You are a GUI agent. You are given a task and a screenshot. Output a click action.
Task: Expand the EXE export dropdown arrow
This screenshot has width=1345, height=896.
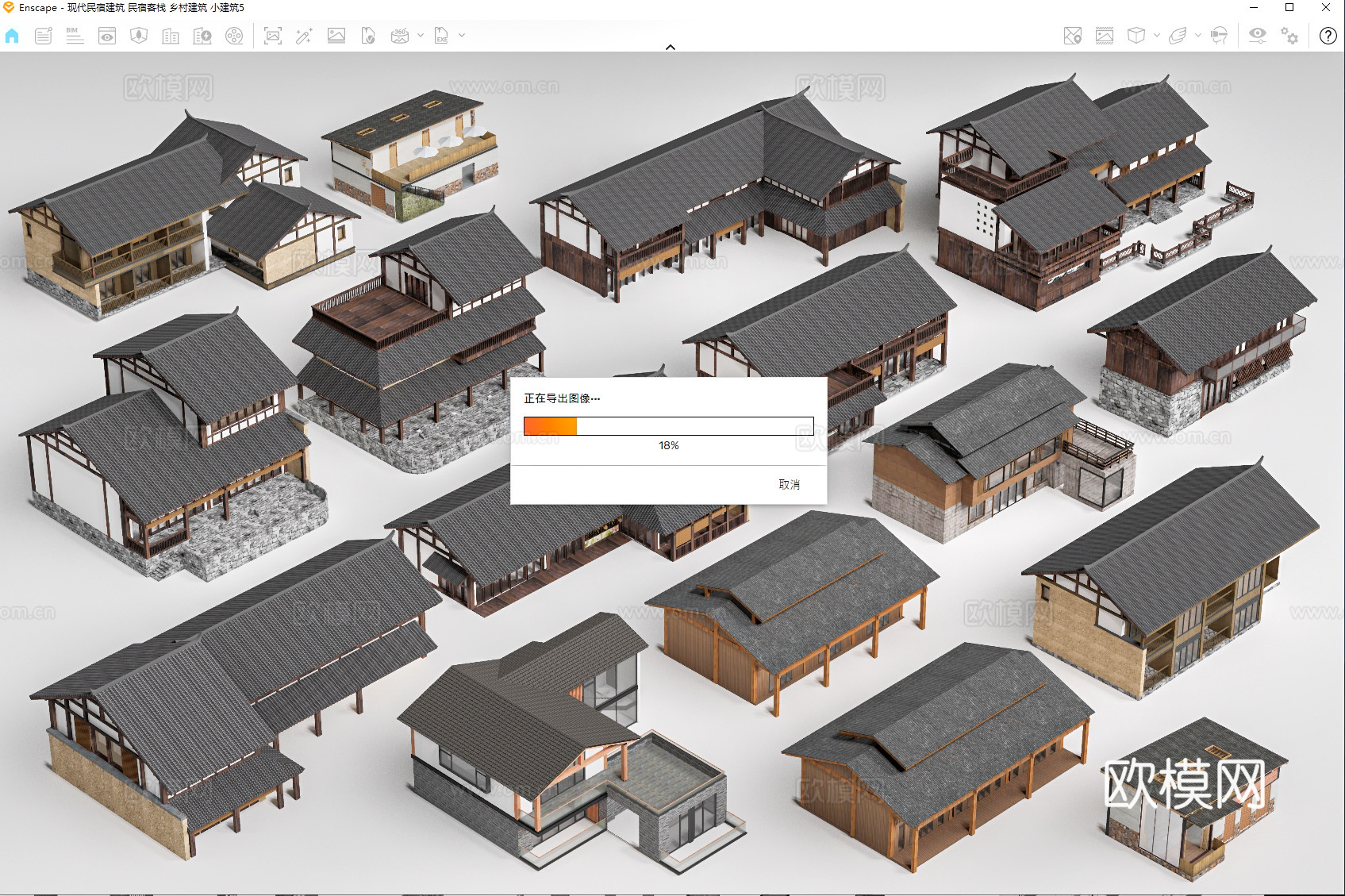coord(462,36)
